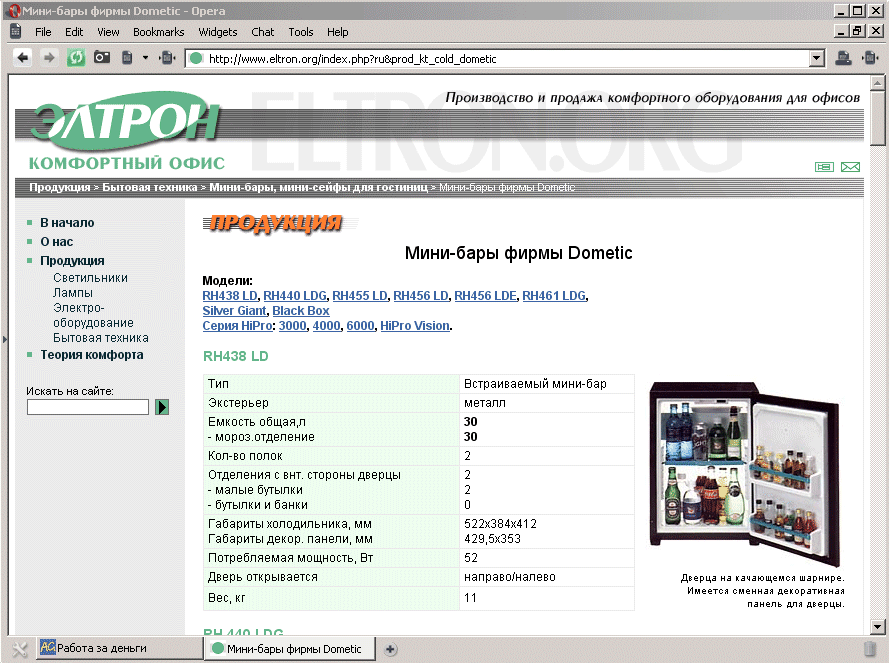Jump to model RH456 LD link
889x663 pixels.
click(421, 296)
